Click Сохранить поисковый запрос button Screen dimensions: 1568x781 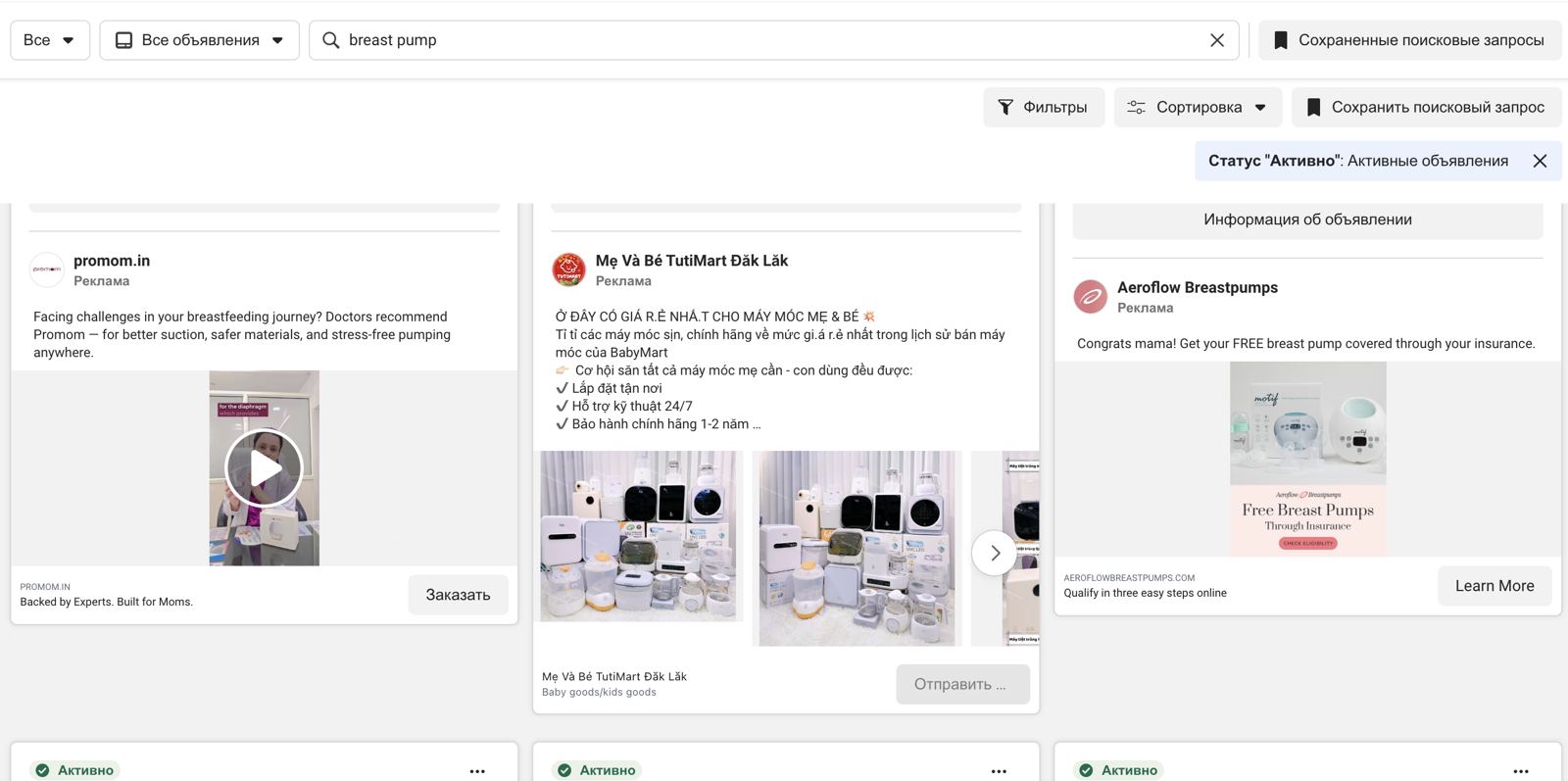point(1426,107)
